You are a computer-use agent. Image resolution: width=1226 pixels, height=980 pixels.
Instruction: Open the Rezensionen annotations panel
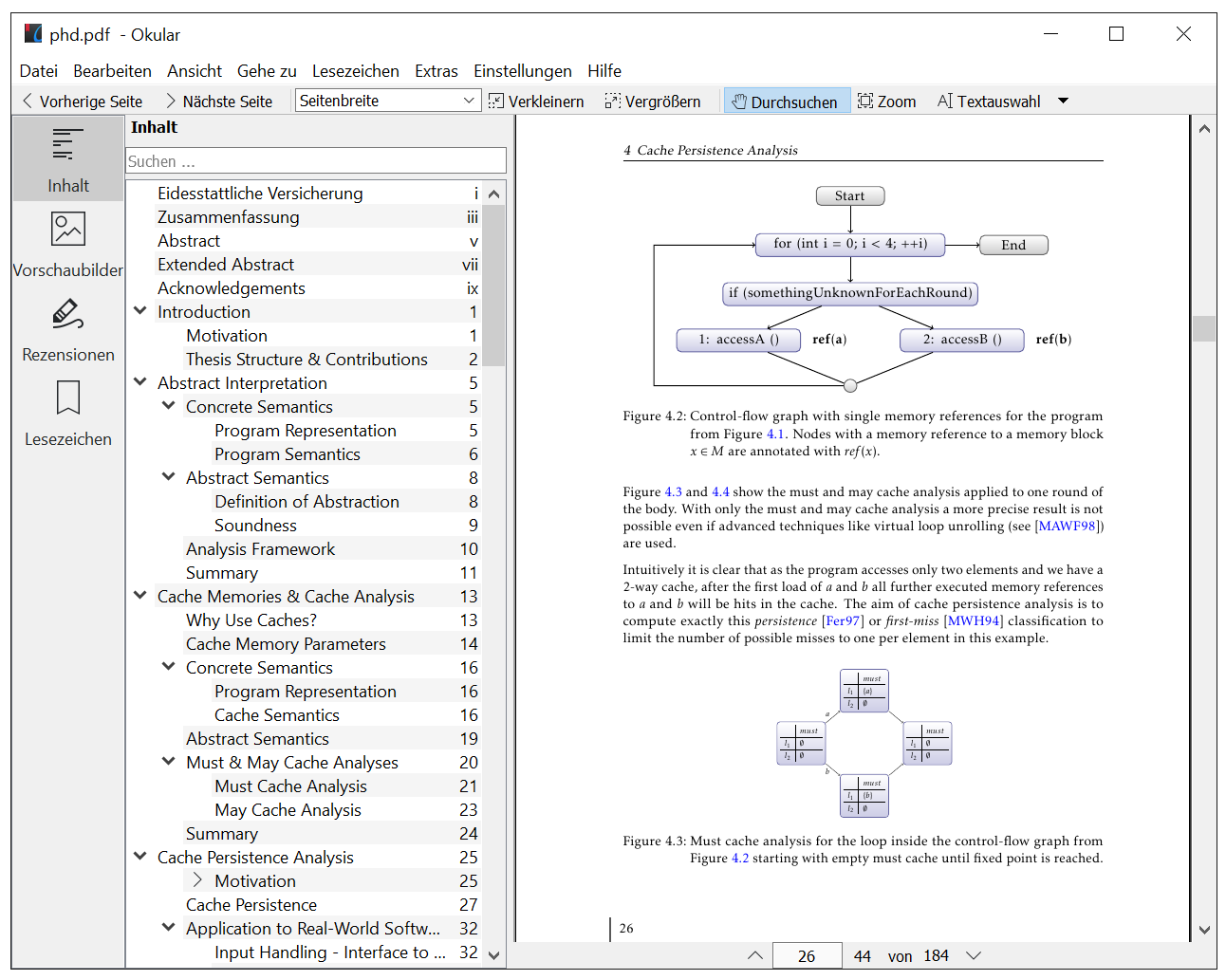point(68,328)
